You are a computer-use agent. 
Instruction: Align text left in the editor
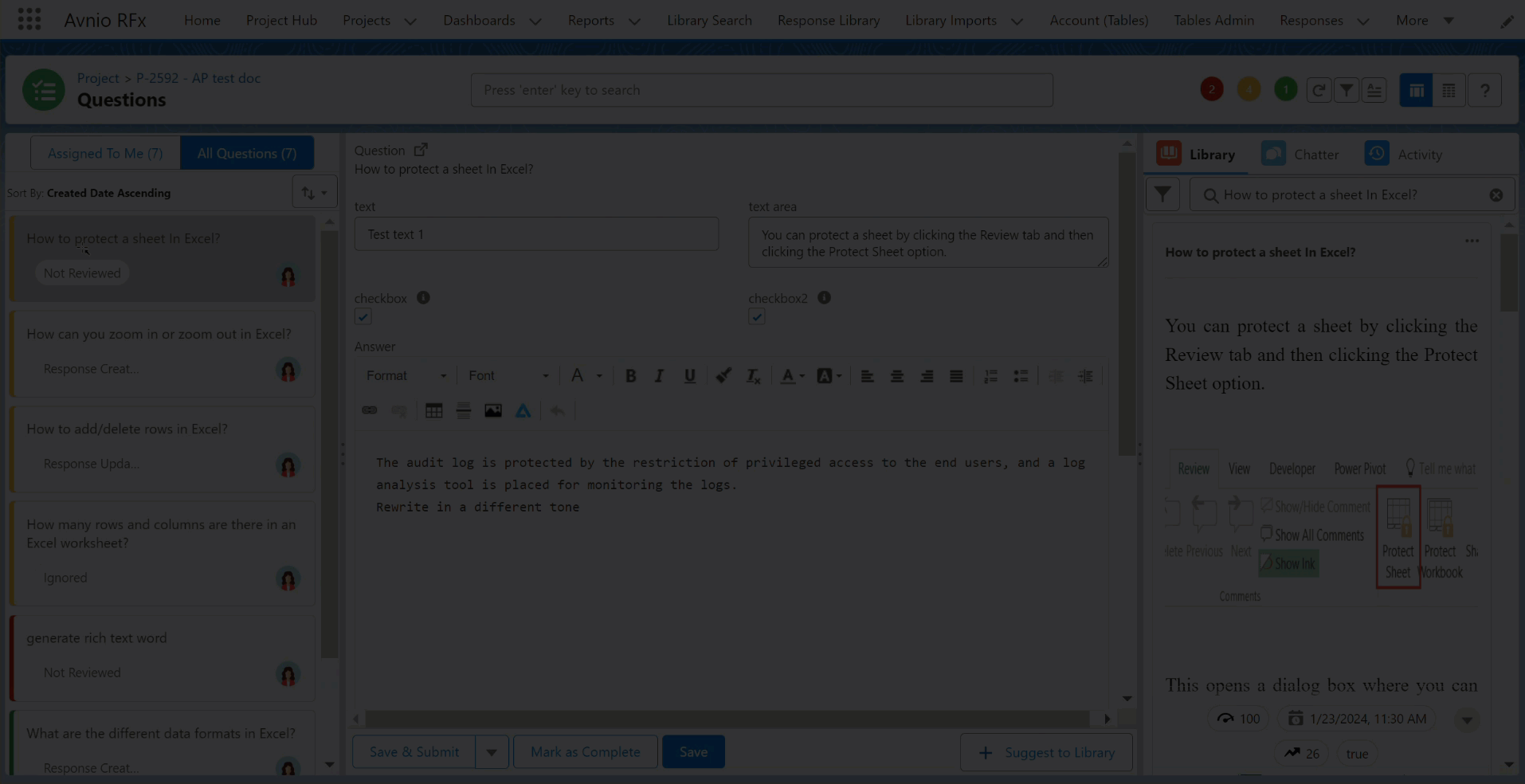tap(868, 376)
